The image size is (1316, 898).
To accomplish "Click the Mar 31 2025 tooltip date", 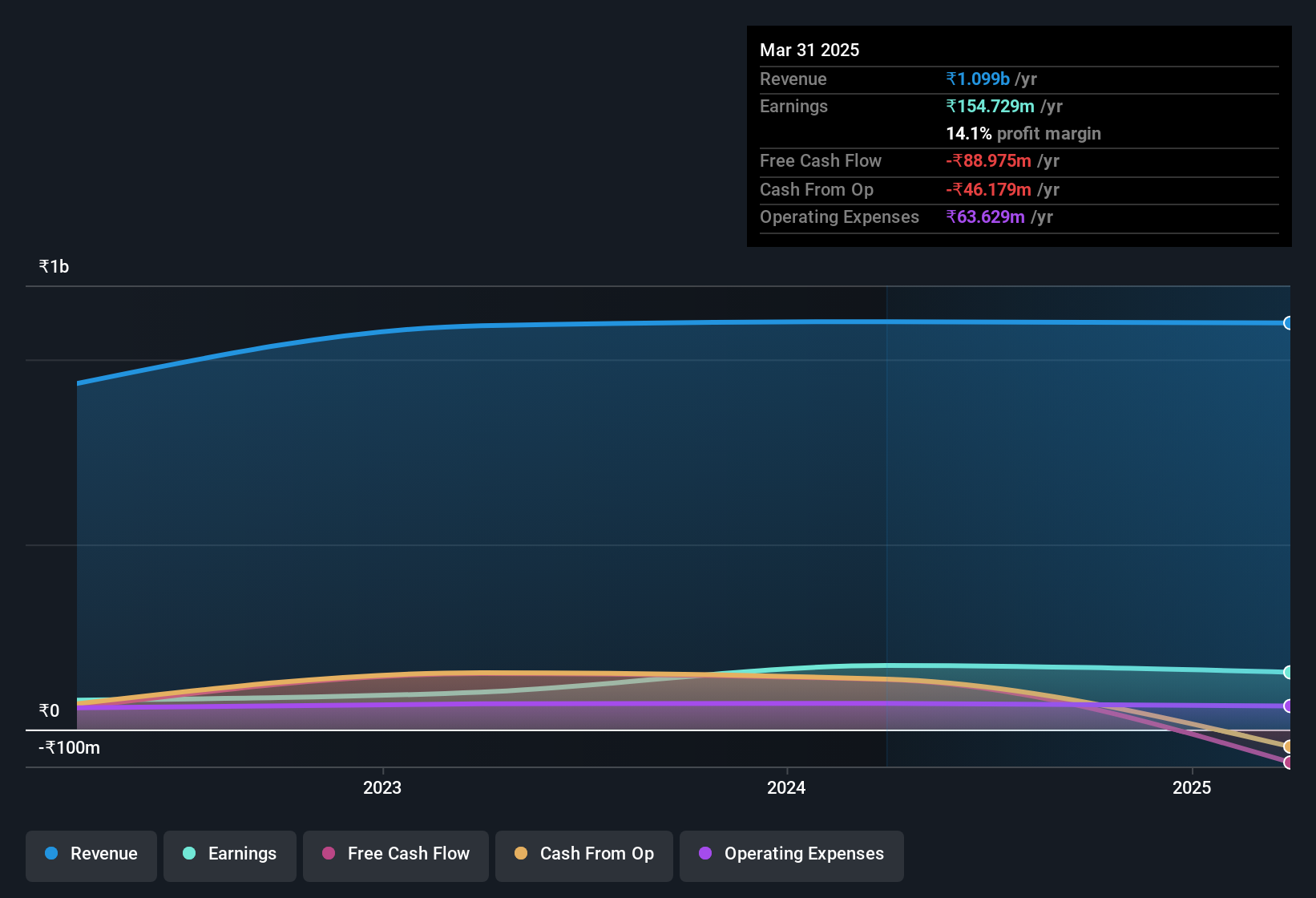I will coord(809,50).
